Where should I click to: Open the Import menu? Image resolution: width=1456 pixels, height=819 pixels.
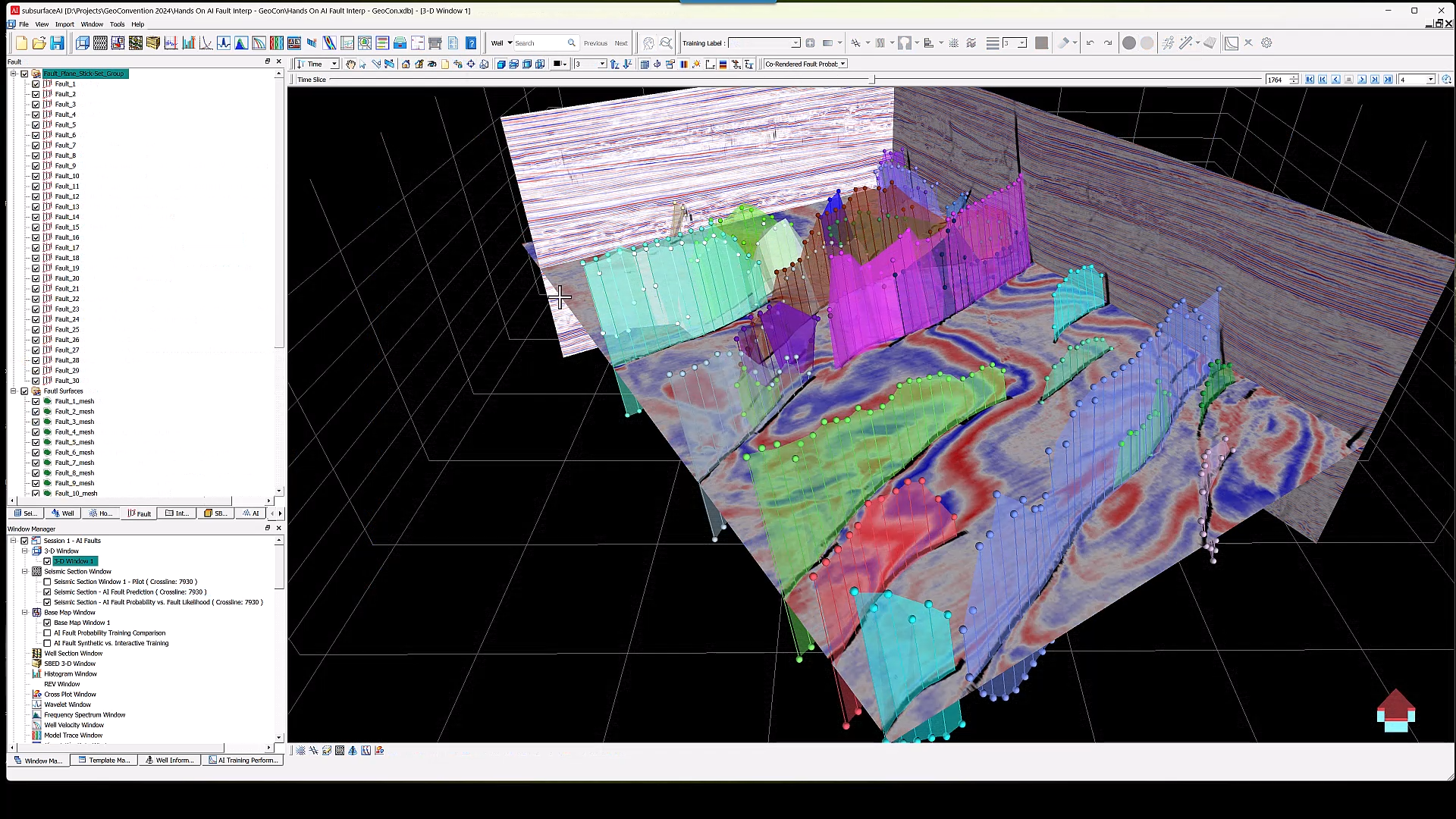64,24
